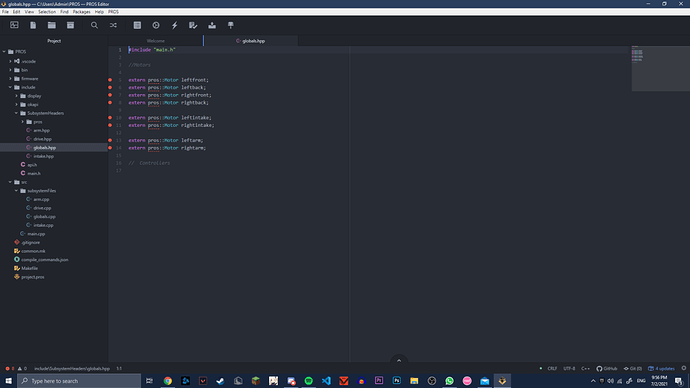Viewport: 690px width, 388px height.
Task: Open Google Chrome from the taskbar
Action: coord(168,381)
